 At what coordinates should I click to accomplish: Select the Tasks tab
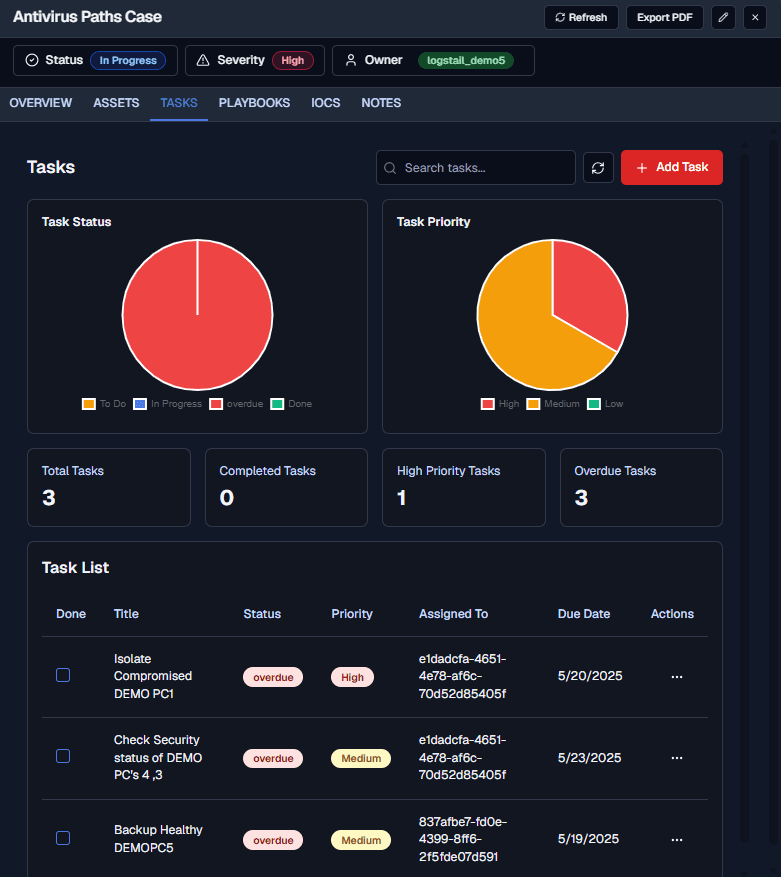179,103
